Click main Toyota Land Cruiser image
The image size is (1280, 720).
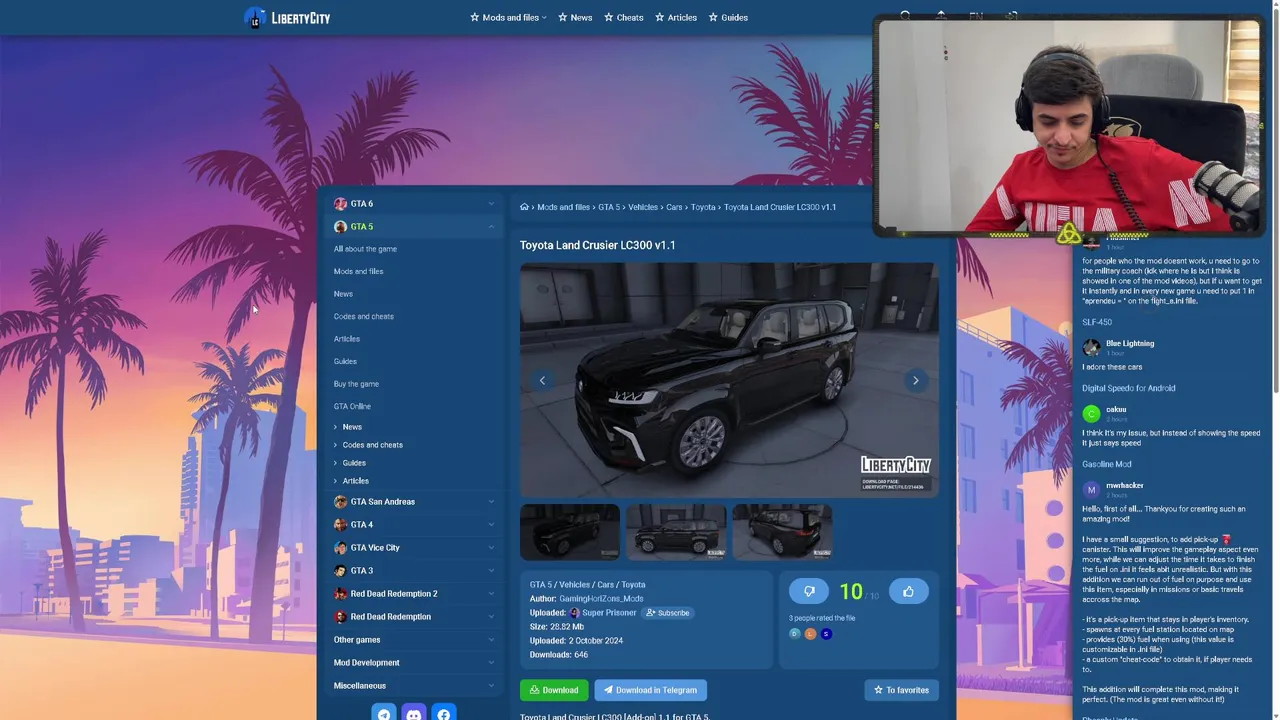(729, 380)
